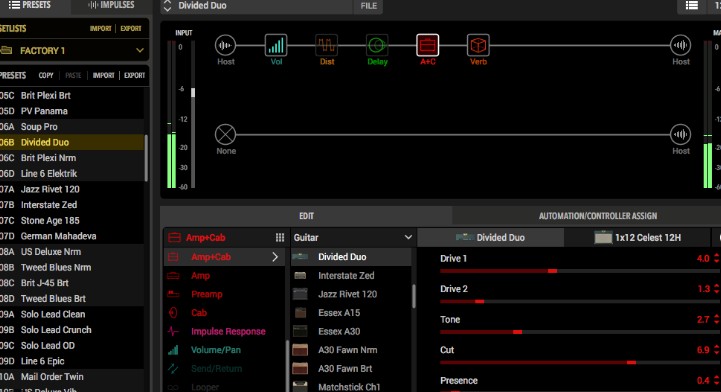Open the AUTOMATION/CONTROLLER ASSIGN tab
The height and width of the screenshot is (392, 721).
point(598,216)
